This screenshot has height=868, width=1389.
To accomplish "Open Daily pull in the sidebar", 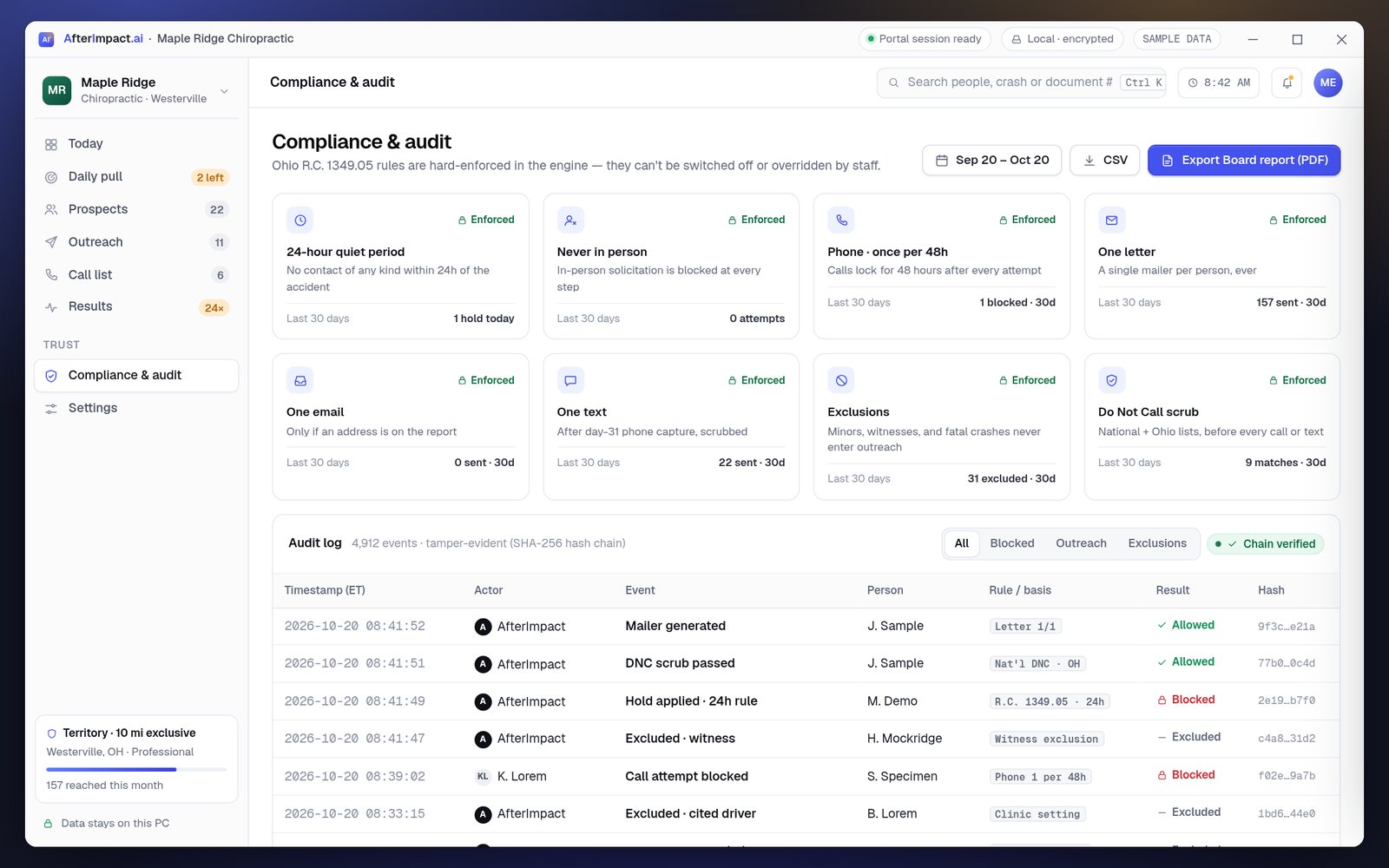I will pos(136,177).
